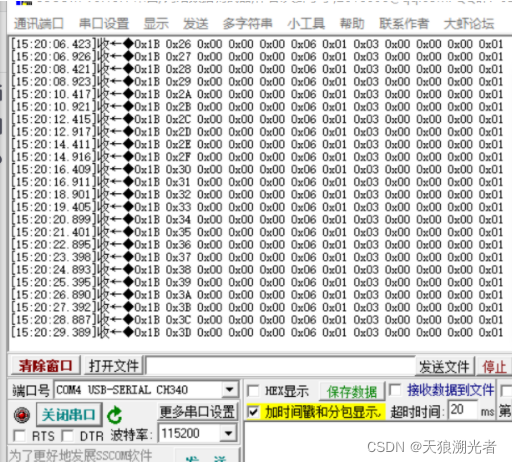Expand the 波特率 115200 dropdown
This screenshot has height=463, width=512.
pos(228,433)
